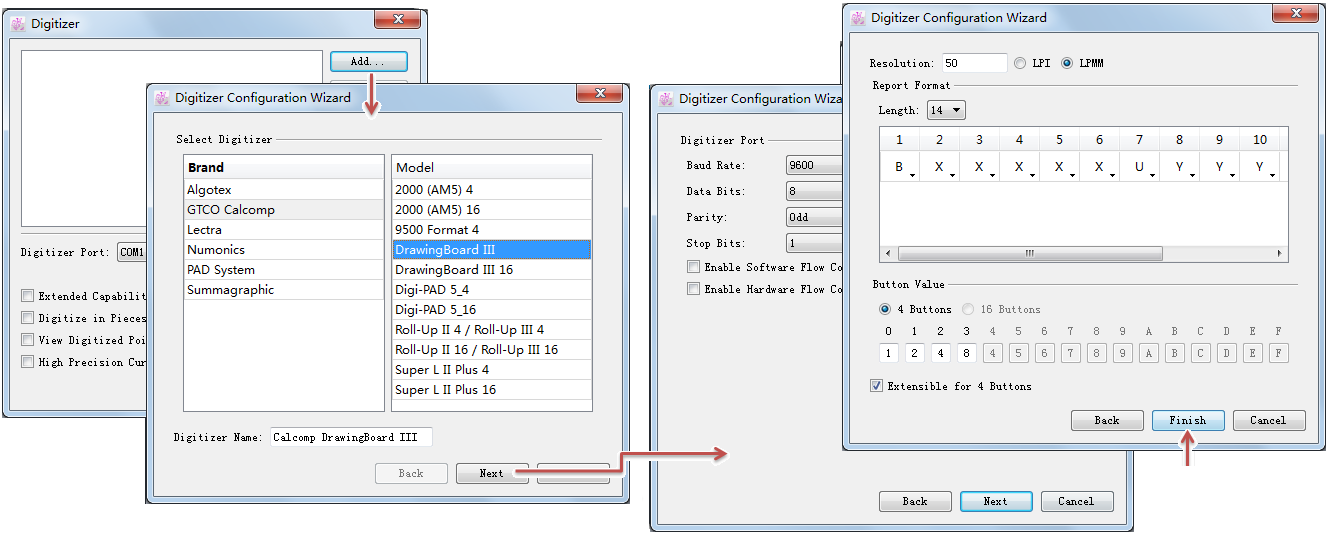Click Finish in the configuration wizard
Viewport: 1335px width, 543px height.
click(1187, 420)
